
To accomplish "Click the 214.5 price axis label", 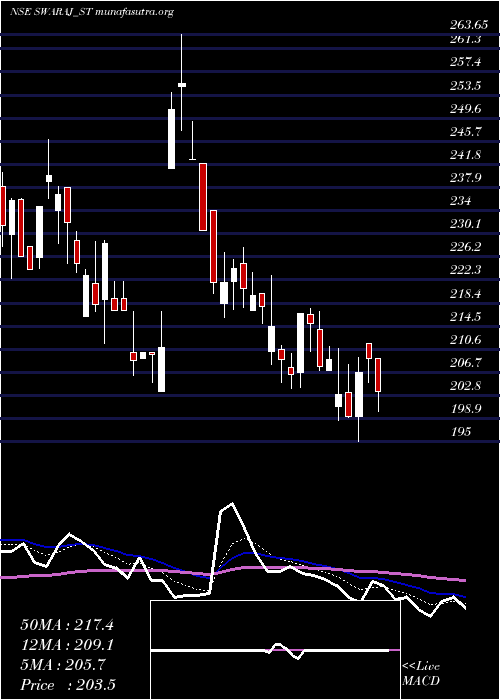I will click(x=465, y=317).
